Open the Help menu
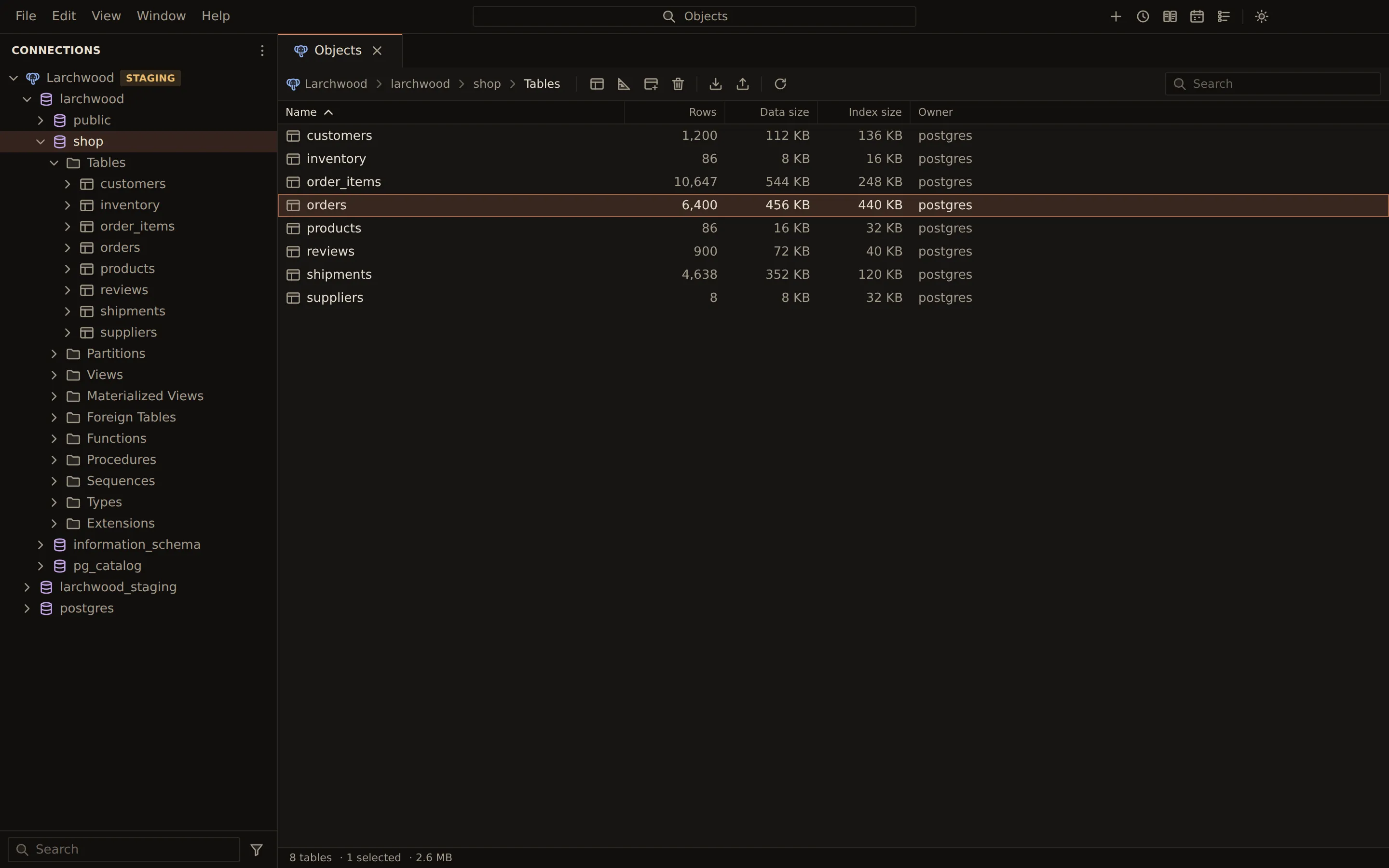The image size is (1389, 868). [216, 16]
